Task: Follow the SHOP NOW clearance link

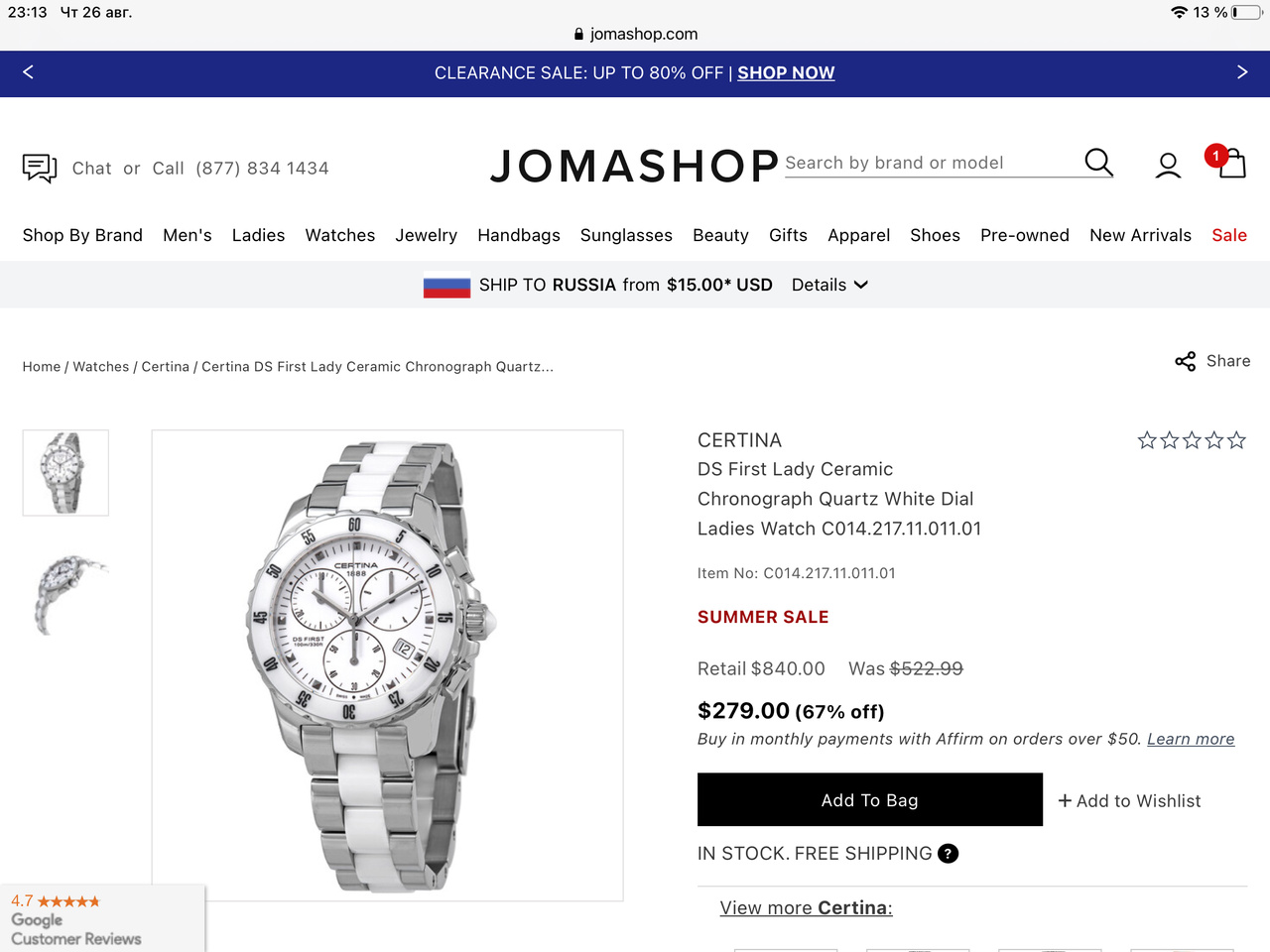Action: point(786,73)
